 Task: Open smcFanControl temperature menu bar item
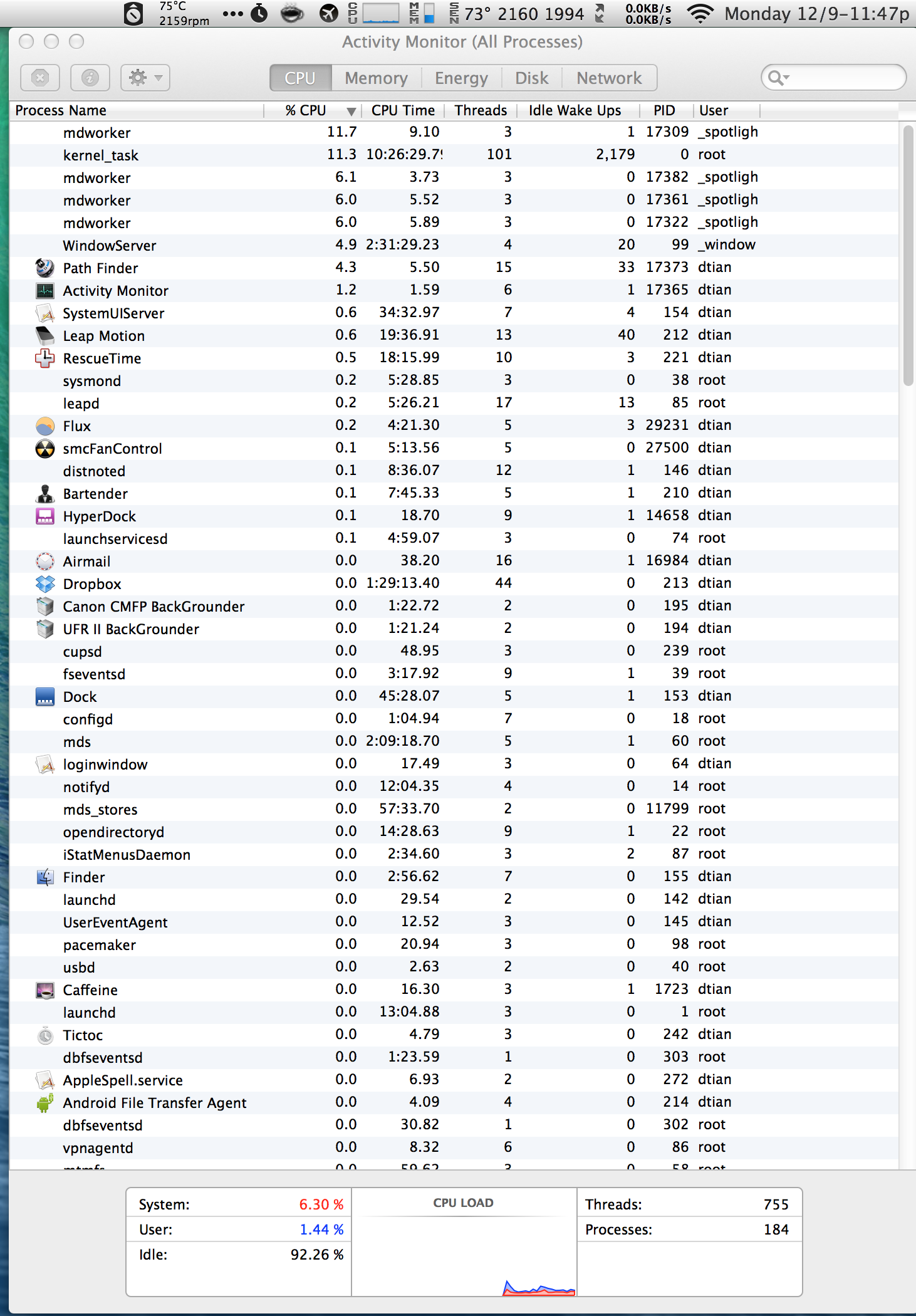tap(184, 13)
